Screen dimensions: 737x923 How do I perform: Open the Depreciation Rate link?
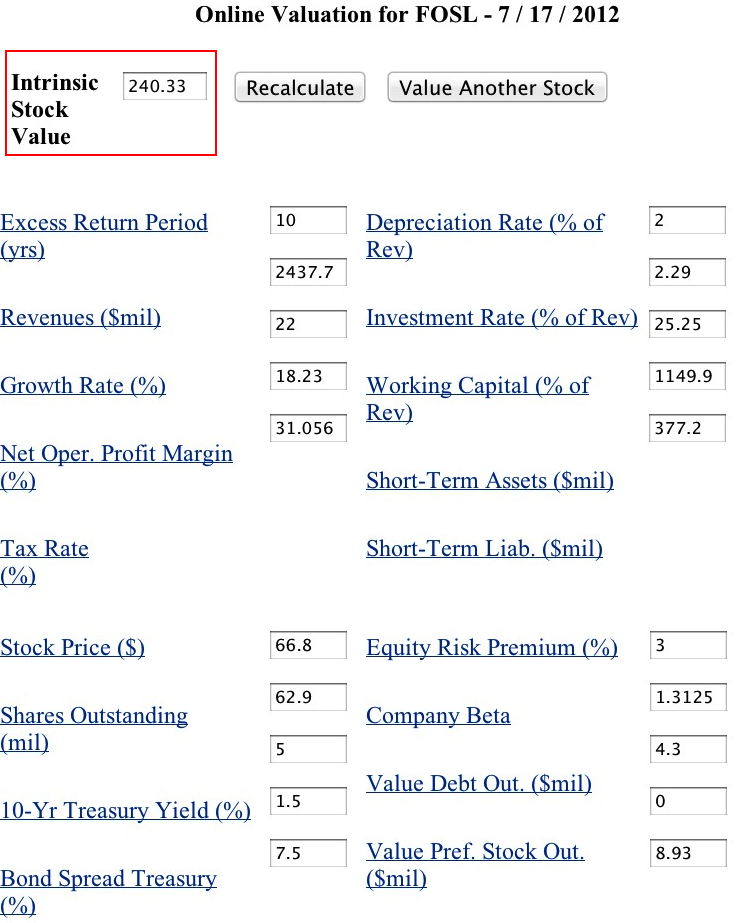(x=485, y=223)
